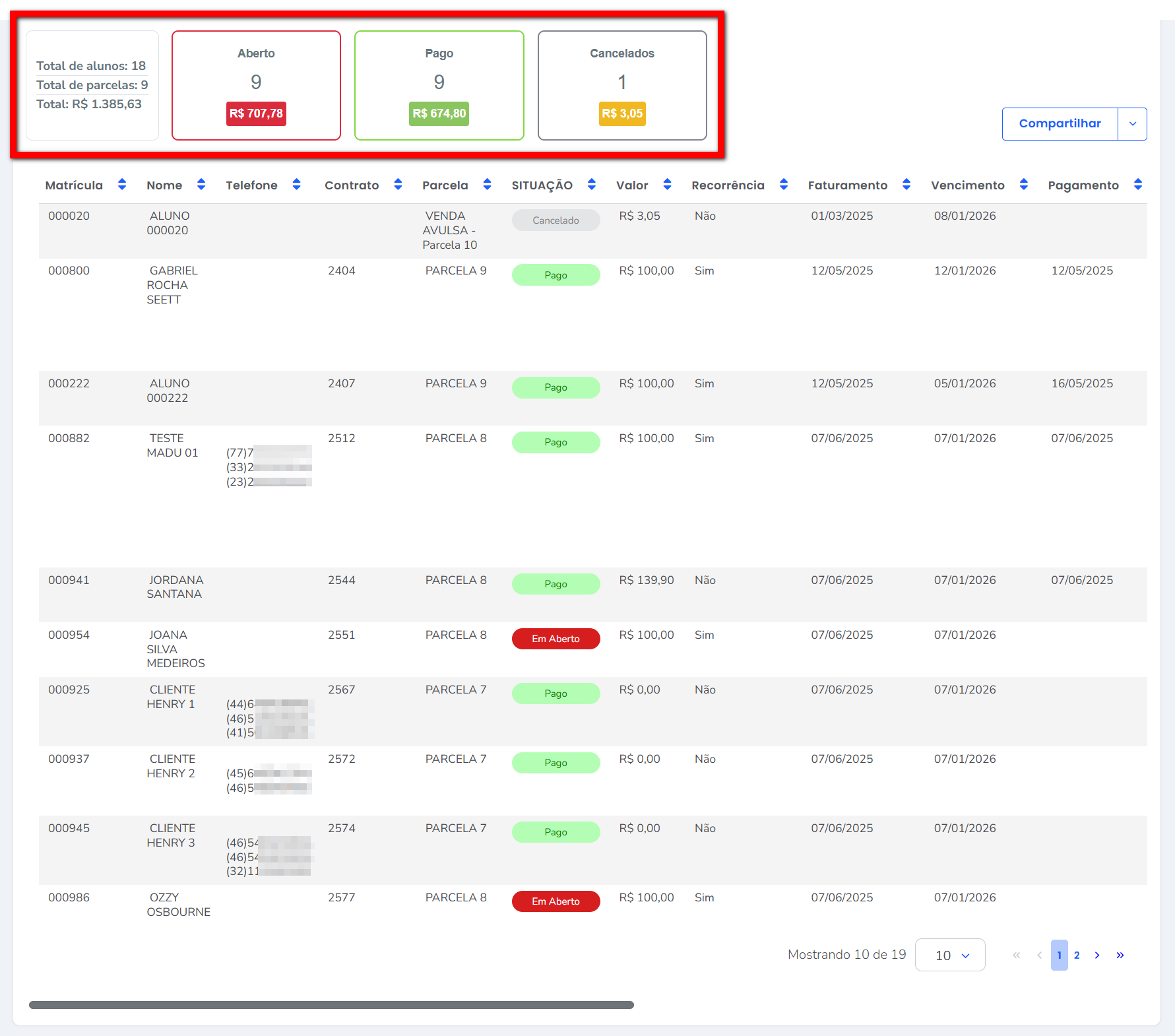1175x1036 pixels.
Task: Open the rows-per-page dropdown showing 10
Action: click(950, 955)
